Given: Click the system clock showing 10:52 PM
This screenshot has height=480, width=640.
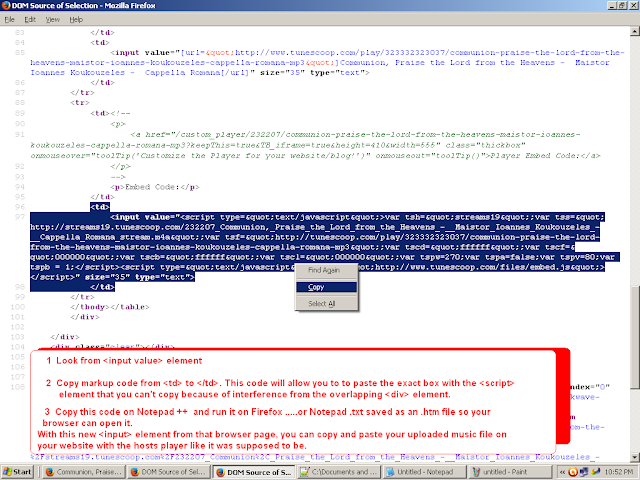Looking at the screenshot, I should click(619, 472).
